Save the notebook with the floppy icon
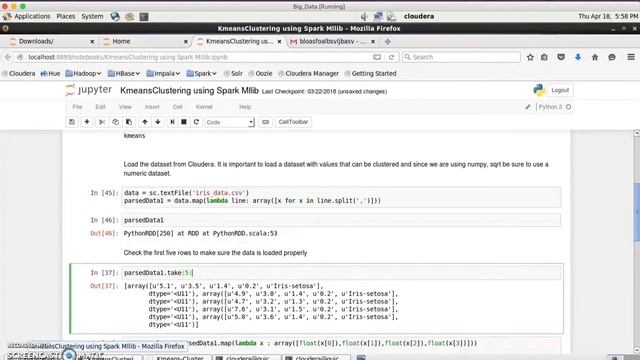The width and height of the screenshot is (640, 360). [72, 122]
